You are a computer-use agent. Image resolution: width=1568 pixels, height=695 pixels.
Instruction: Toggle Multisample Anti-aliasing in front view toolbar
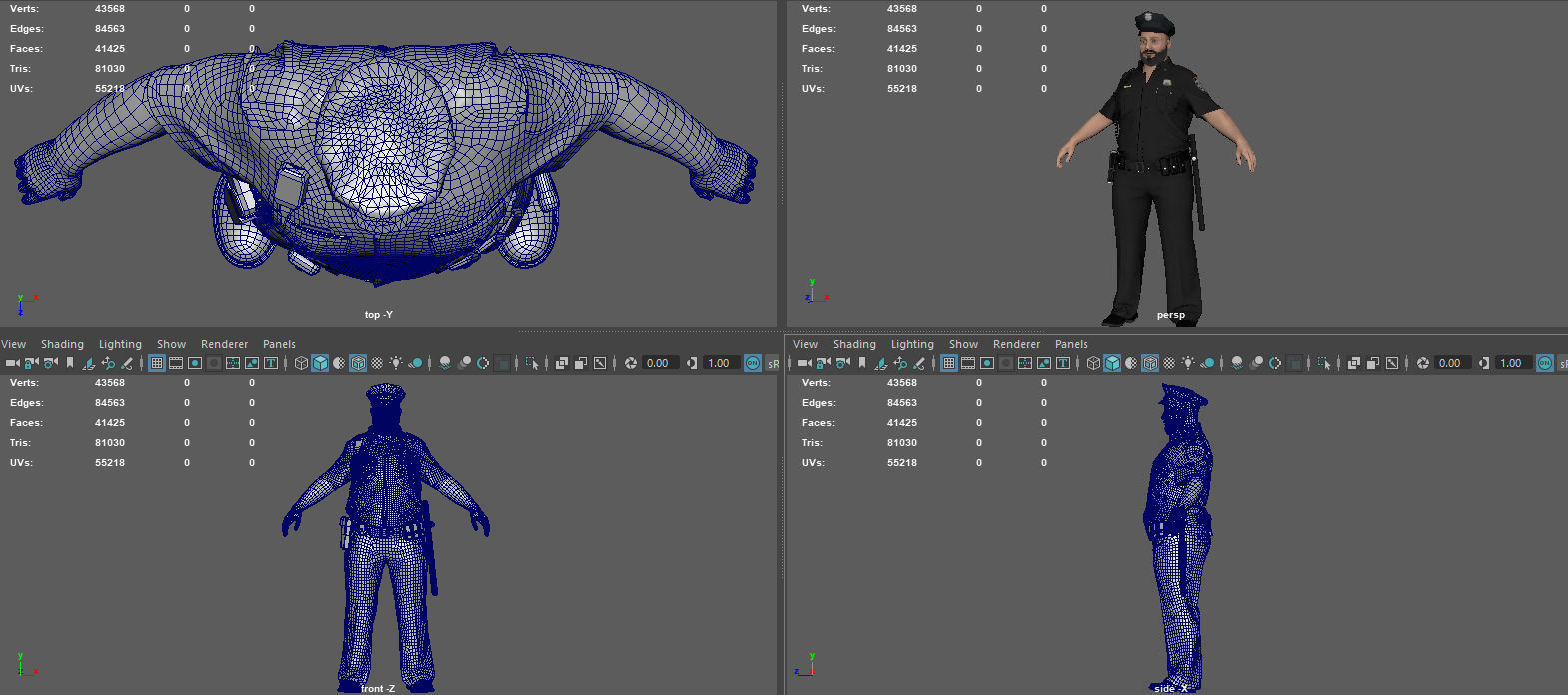click(483, 363)
